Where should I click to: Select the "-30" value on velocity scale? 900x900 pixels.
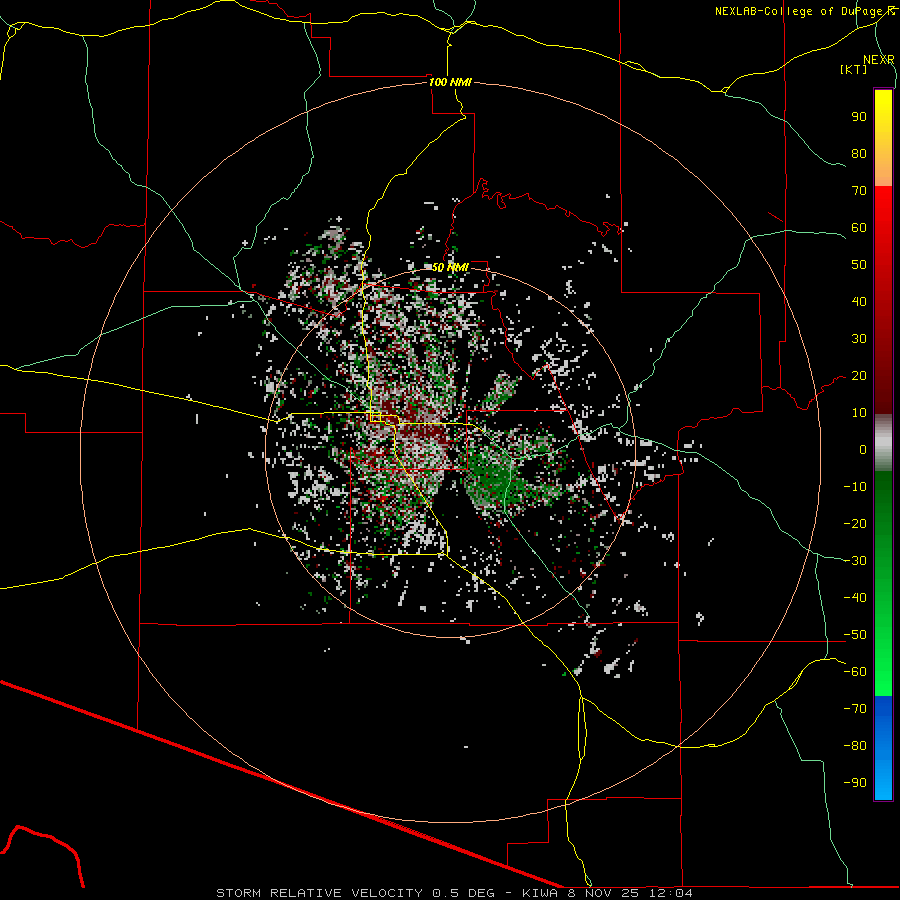(855, 561)
